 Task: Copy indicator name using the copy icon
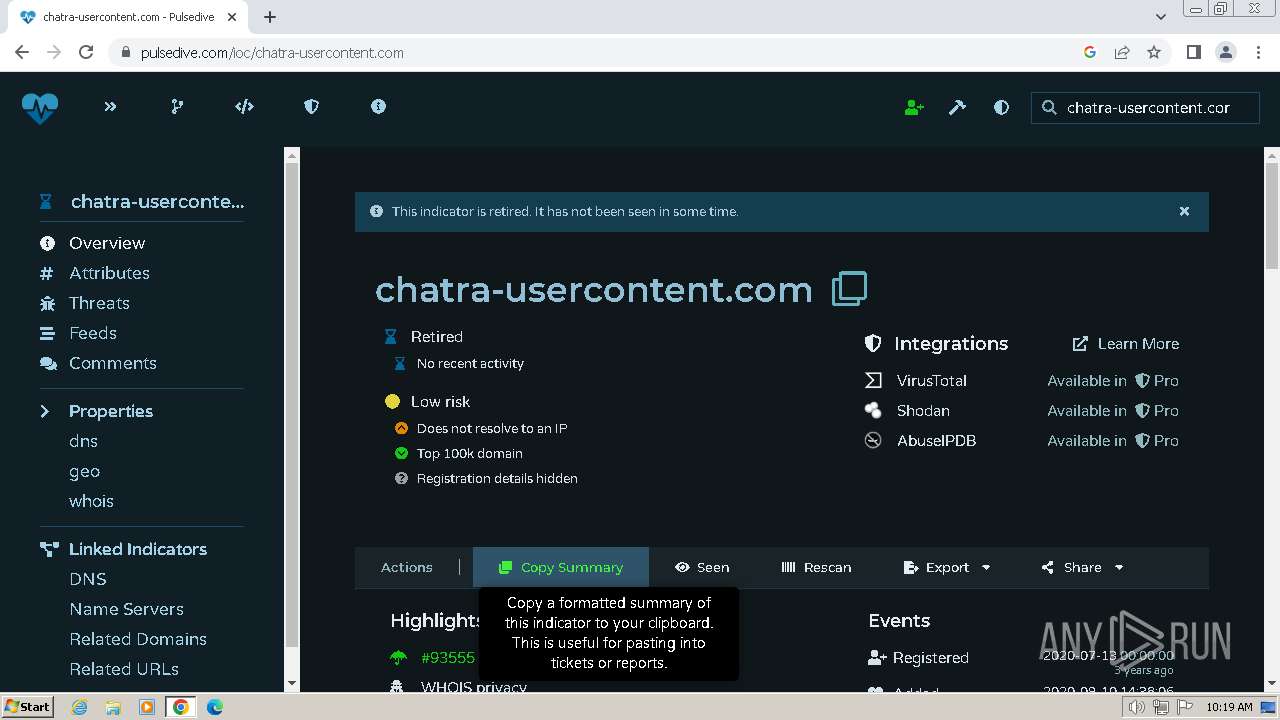[850, 288]
